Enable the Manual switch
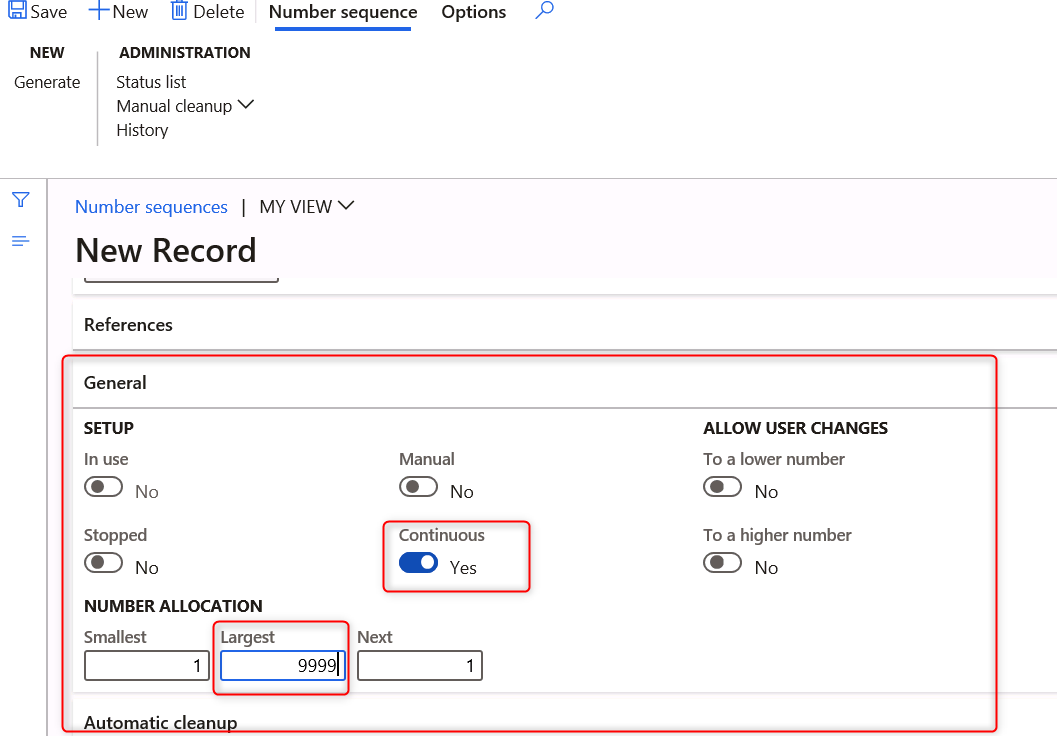1057x736 pixels. 418,486
